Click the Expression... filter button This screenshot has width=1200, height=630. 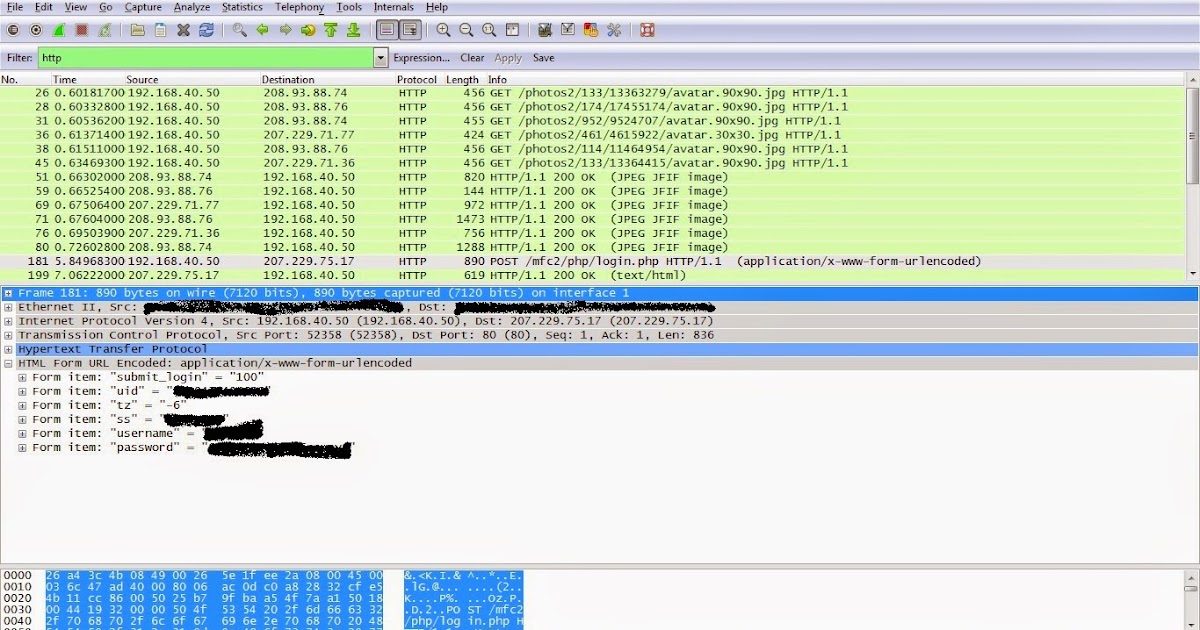421,58
